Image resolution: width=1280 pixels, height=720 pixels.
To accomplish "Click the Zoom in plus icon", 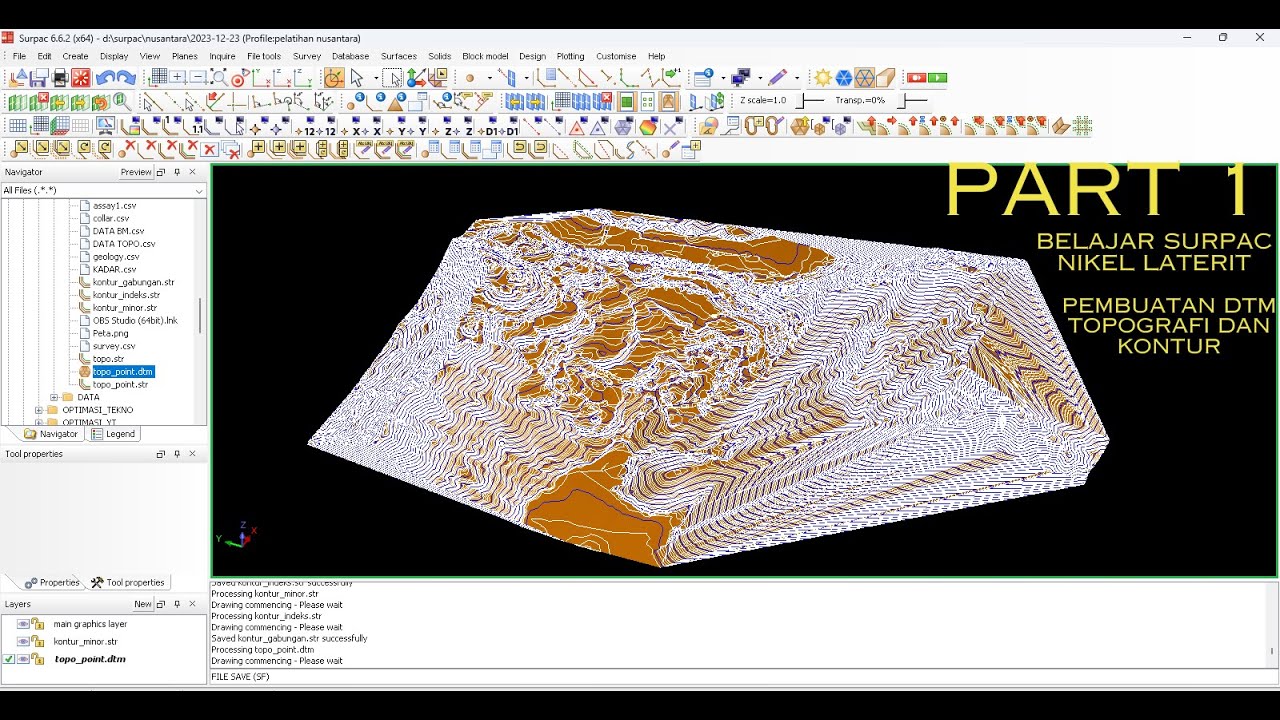I will tap(178, 77).
